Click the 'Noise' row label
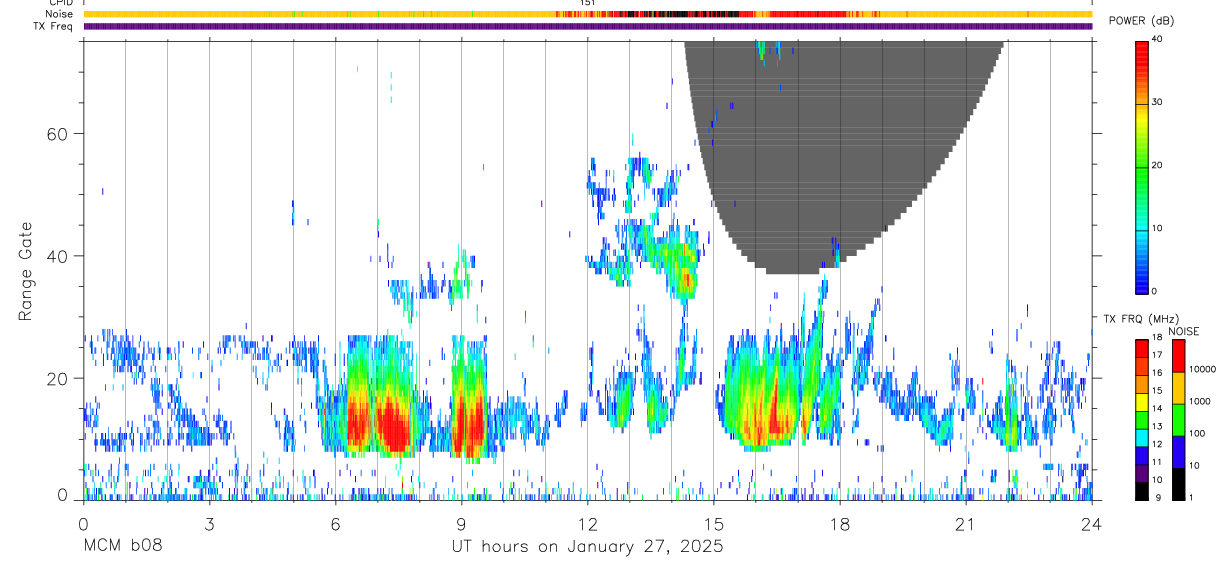The image size is (1228, 567). 60,14
